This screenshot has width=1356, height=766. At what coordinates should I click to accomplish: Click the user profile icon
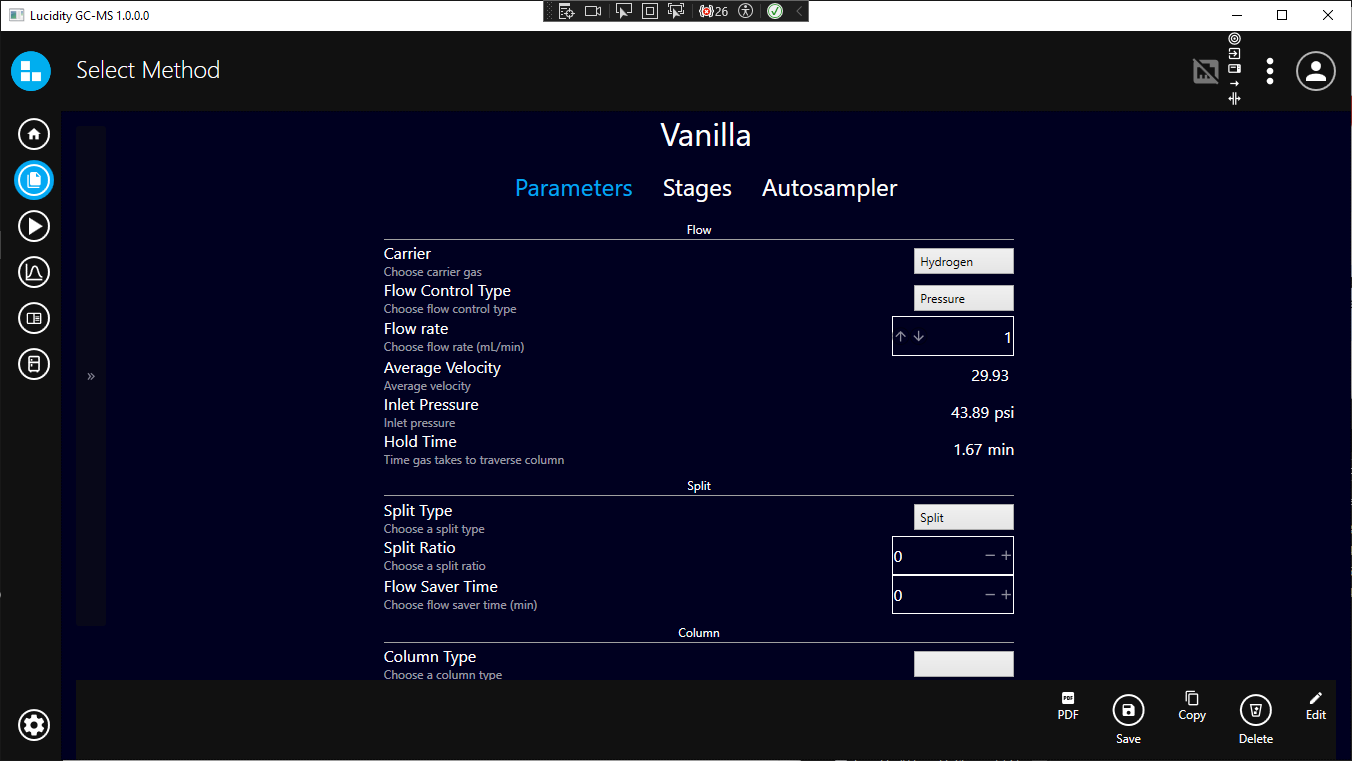1316,71
